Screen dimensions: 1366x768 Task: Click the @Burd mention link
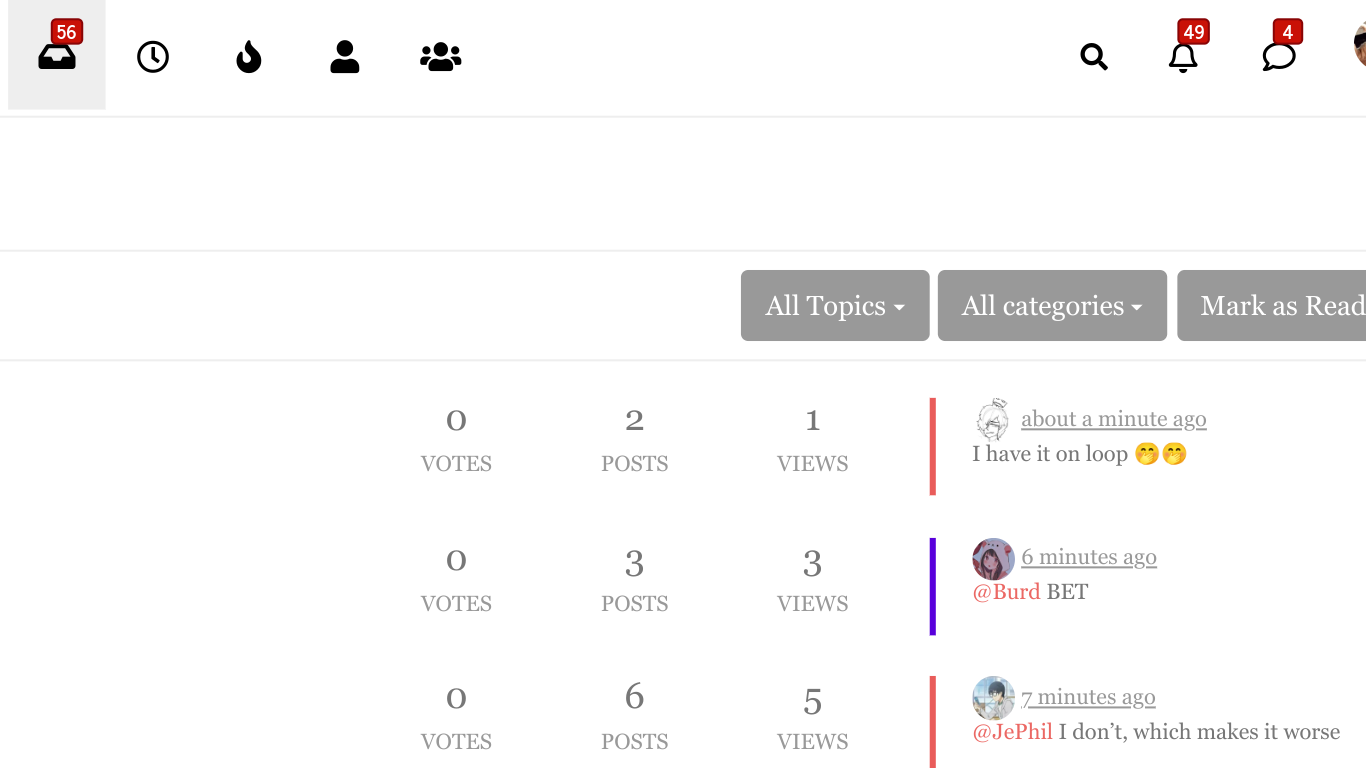1006,591
